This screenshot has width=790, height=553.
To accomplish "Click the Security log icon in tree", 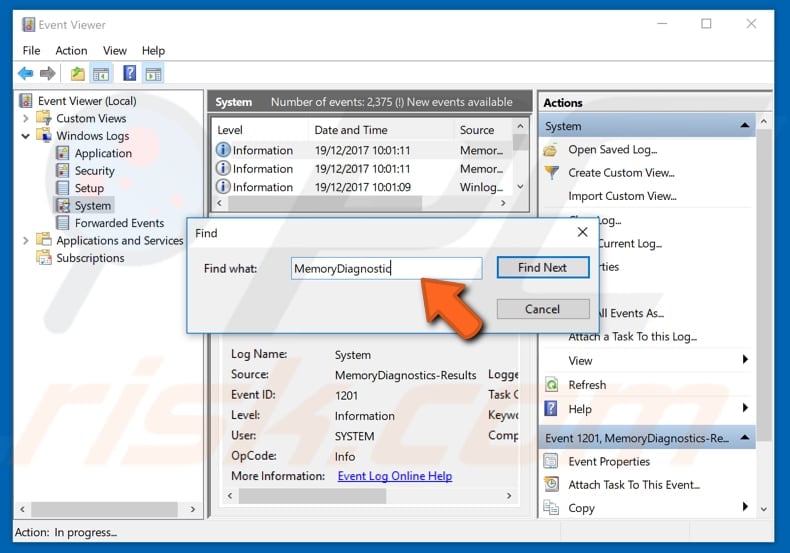I will tap(63, 170).
